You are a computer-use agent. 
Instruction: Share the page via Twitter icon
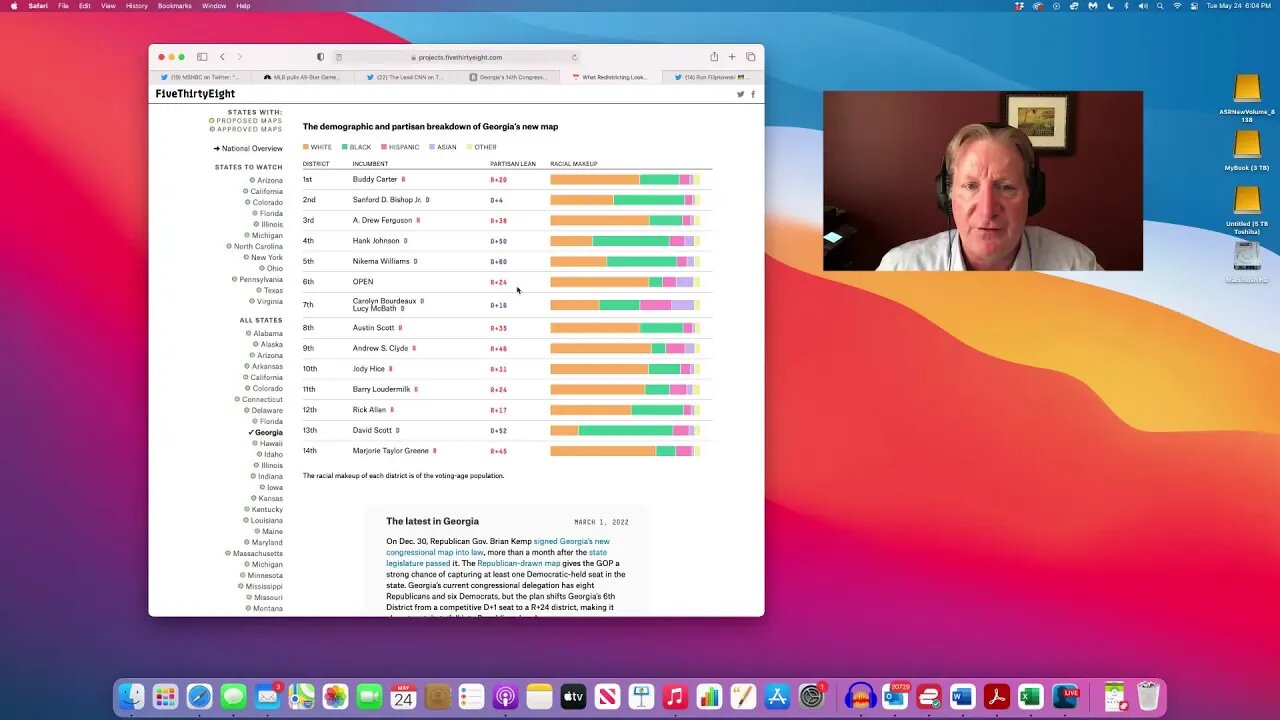(741, 94)
